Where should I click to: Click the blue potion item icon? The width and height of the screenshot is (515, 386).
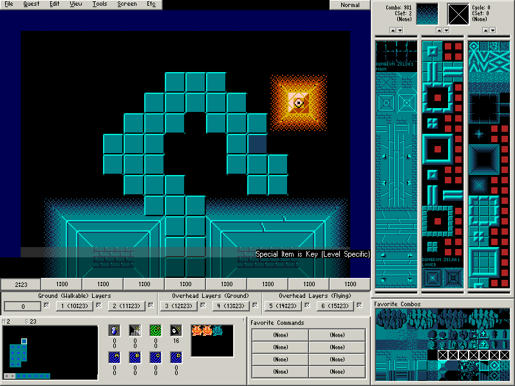(x=114, y=330)
